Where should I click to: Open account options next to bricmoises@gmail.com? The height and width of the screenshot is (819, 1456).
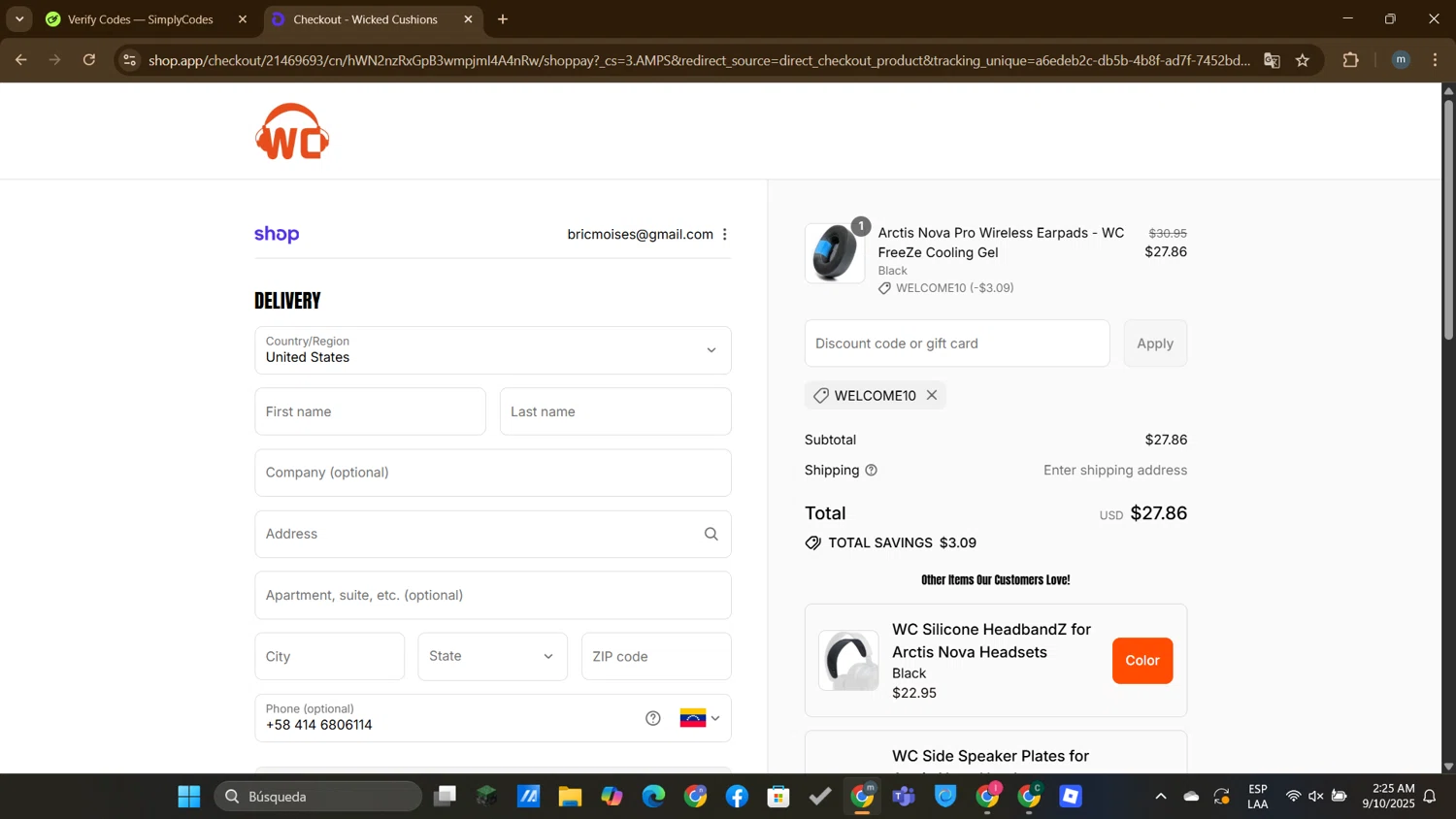725,235
